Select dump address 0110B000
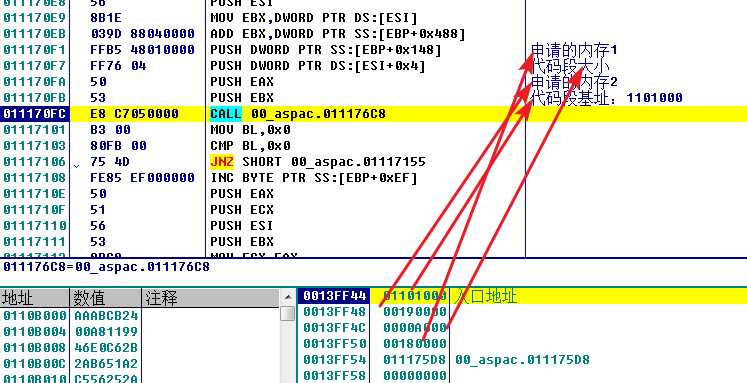The width and height of the screenshot is (747, 383). point(34,315)
